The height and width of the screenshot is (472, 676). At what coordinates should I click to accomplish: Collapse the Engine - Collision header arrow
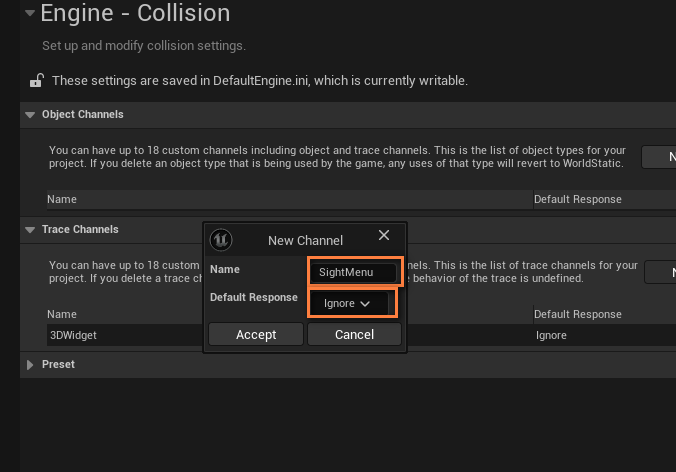(30, 13)
